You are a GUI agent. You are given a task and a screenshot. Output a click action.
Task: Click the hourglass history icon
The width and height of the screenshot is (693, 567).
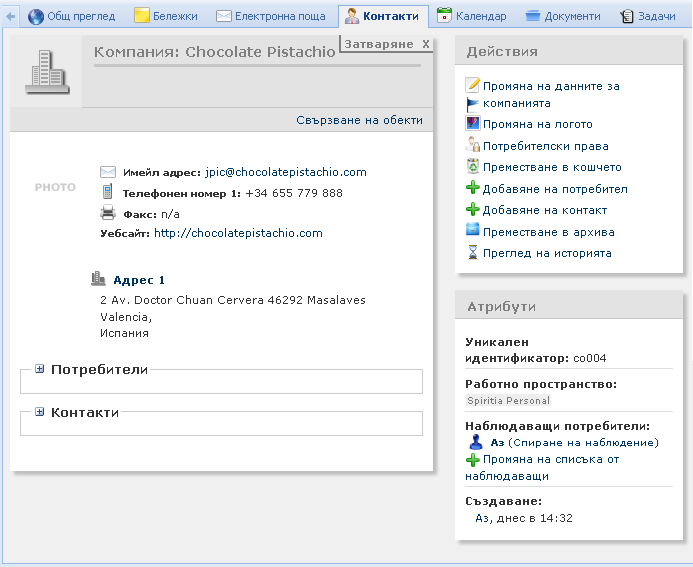[473, 252]
